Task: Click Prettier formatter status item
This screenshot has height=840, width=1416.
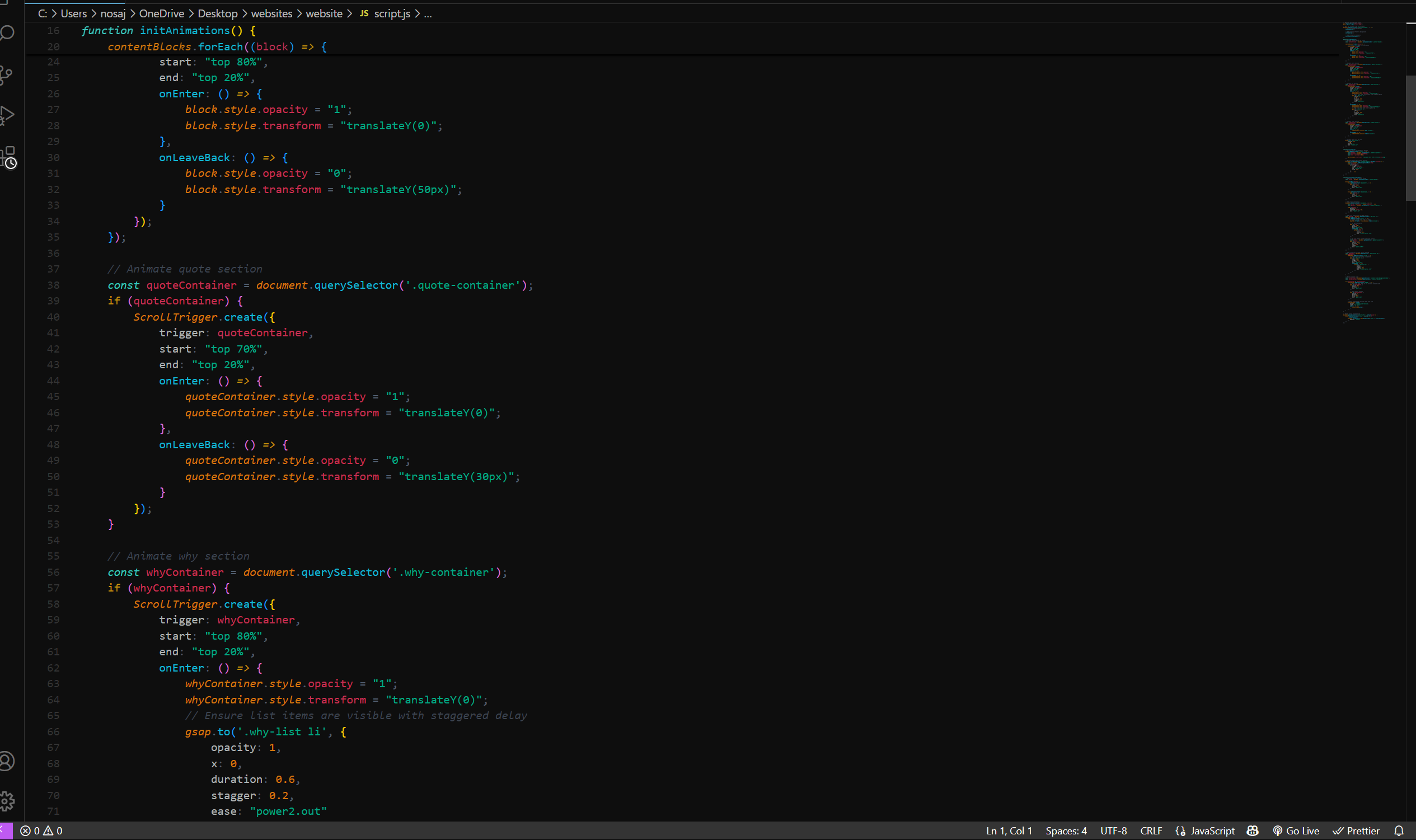Action: (1356, 830)
